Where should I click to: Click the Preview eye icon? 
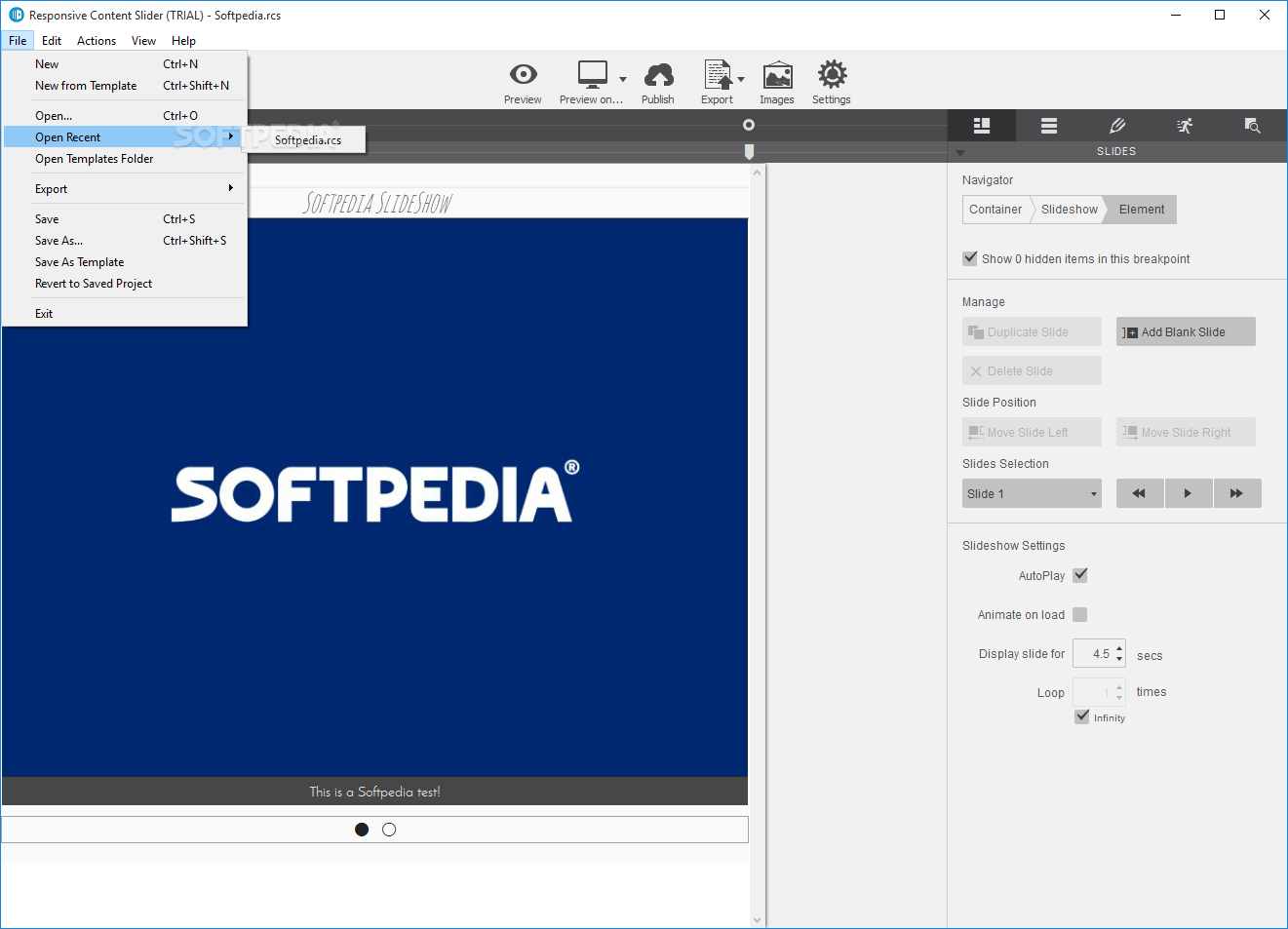[524, 74]
